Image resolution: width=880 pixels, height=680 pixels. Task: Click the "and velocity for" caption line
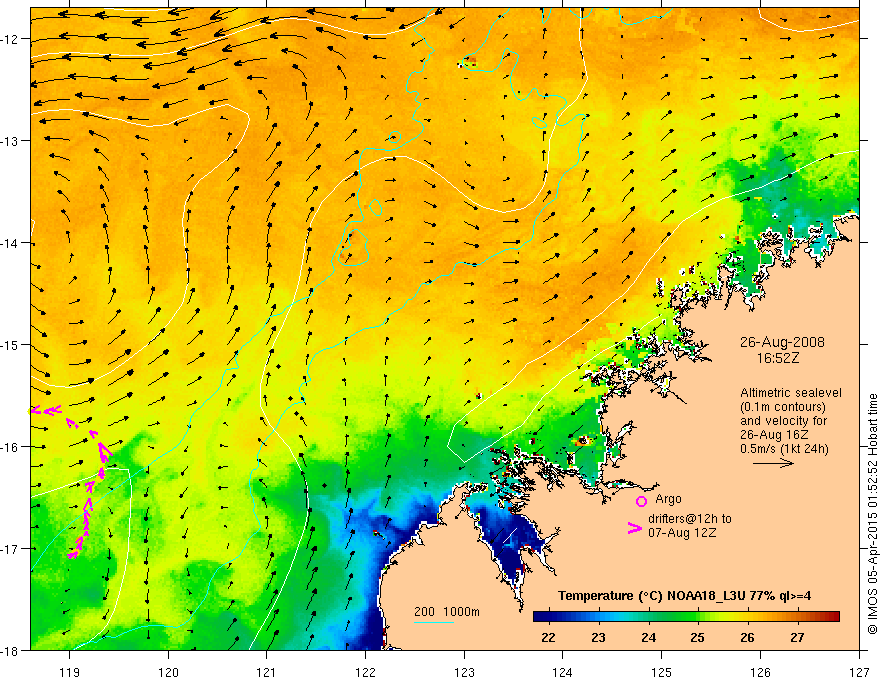(x=783, y=421)
